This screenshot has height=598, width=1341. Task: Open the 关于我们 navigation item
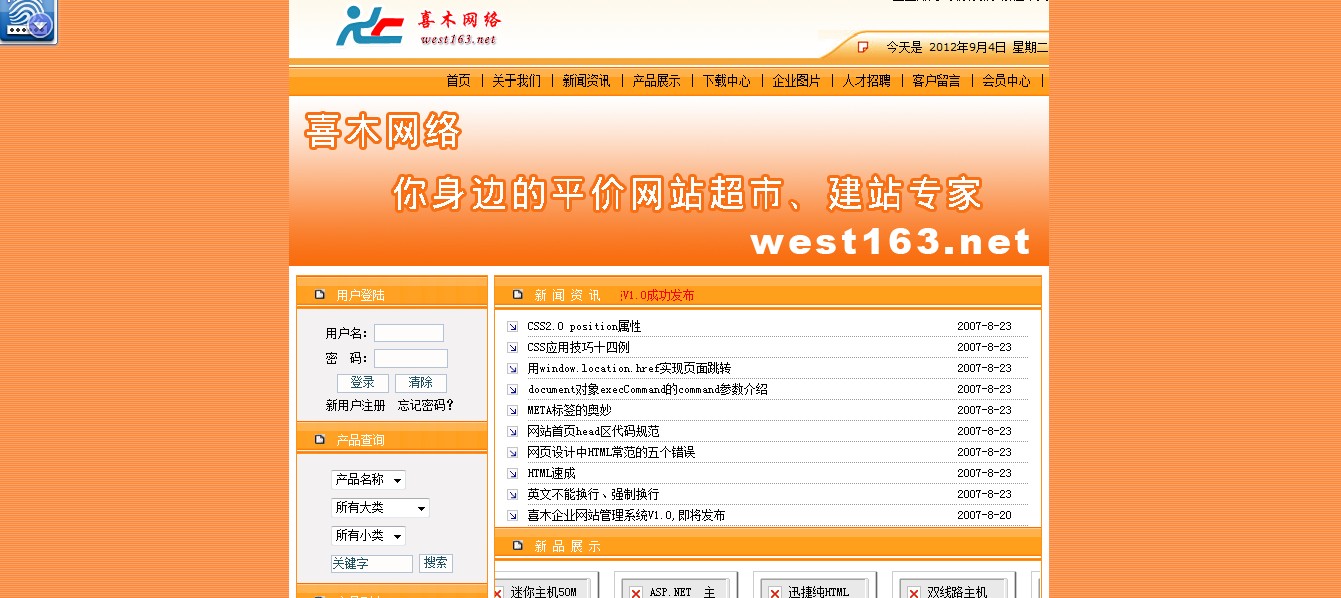pyautogui.click(x=516, y=81)
